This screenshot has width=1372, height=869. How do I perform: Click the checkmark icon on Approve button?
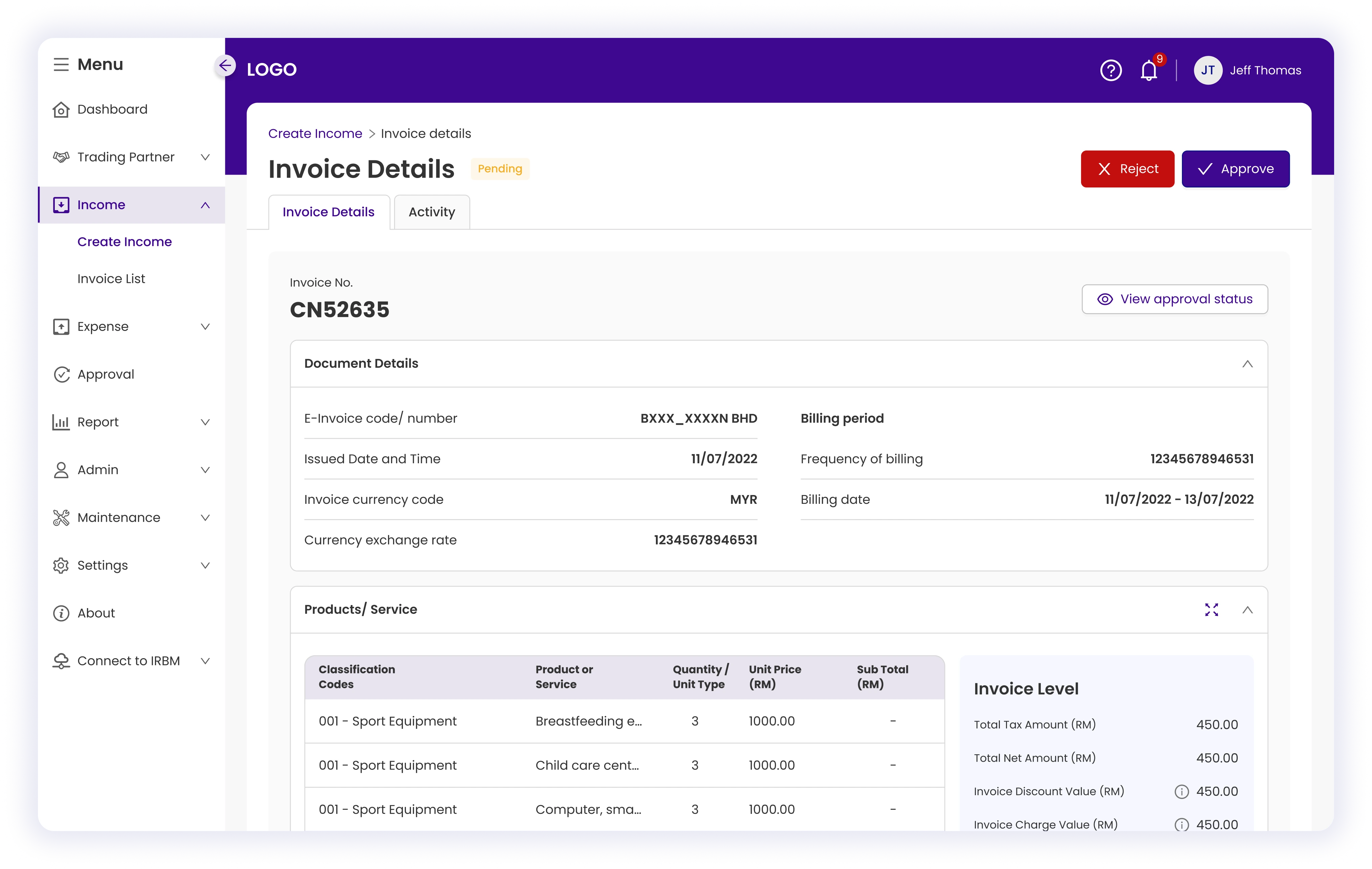coord(1205,169)
